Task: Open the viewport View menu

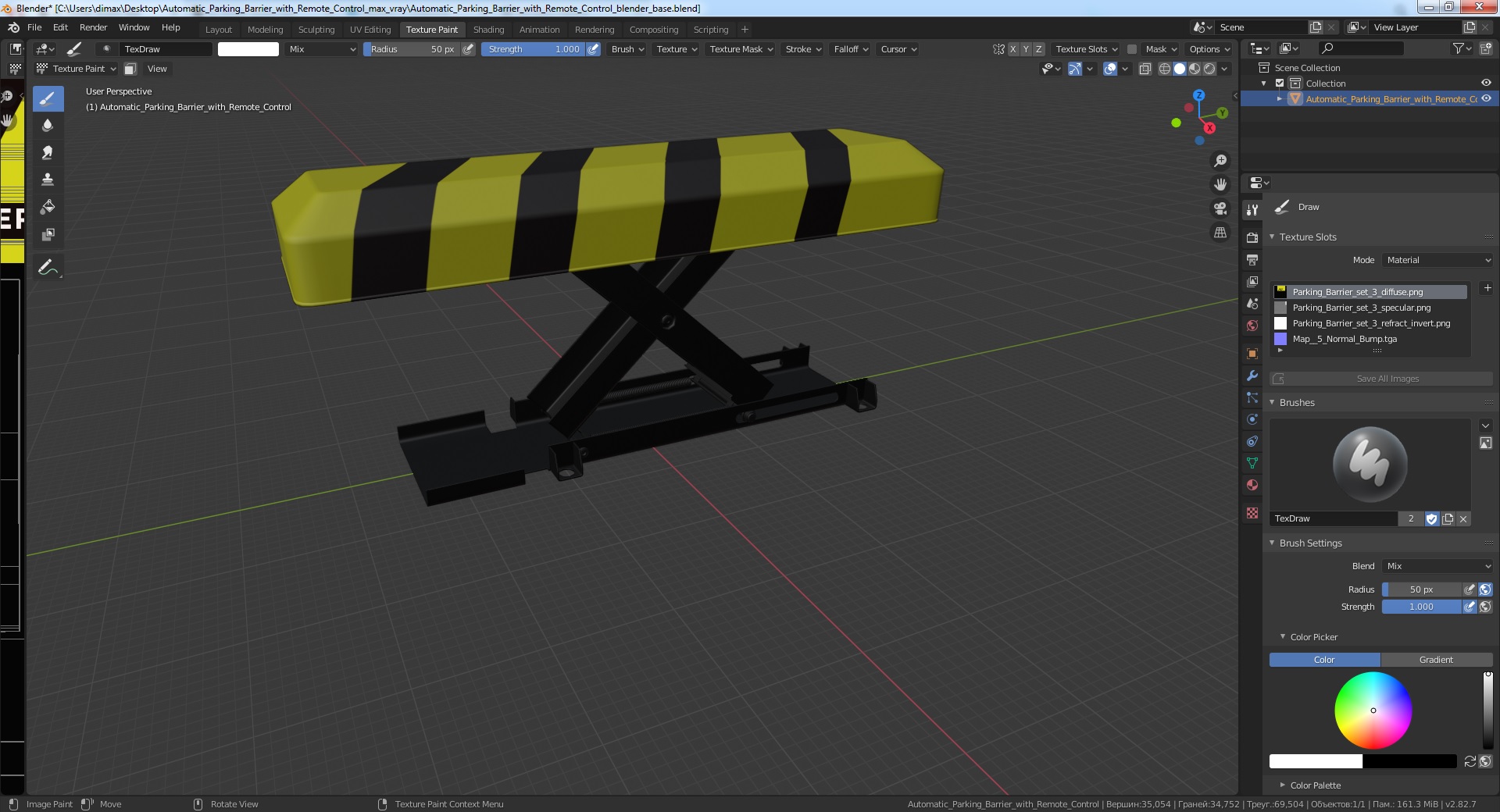Action: click(x=157, y=69)
